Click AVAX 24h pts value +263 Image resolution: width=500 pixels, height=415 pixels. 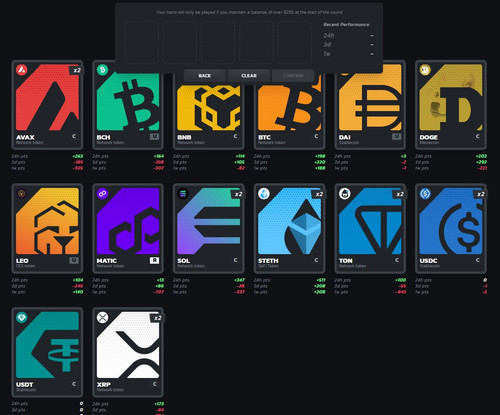point(78,156)
